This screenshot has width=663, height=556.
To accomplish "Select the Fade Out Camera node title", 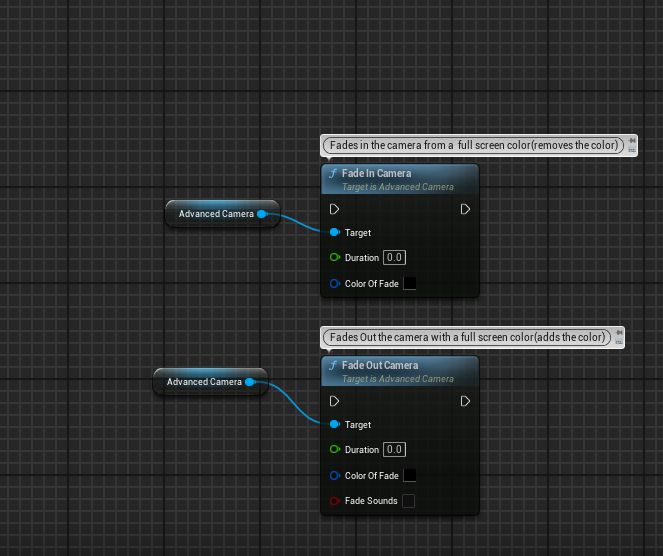I will pos(380,366).
